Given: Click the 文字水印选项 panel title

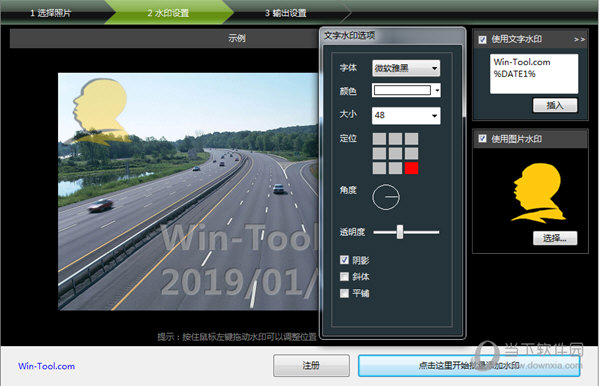Looking at the screenshot, I should [349, 36].
